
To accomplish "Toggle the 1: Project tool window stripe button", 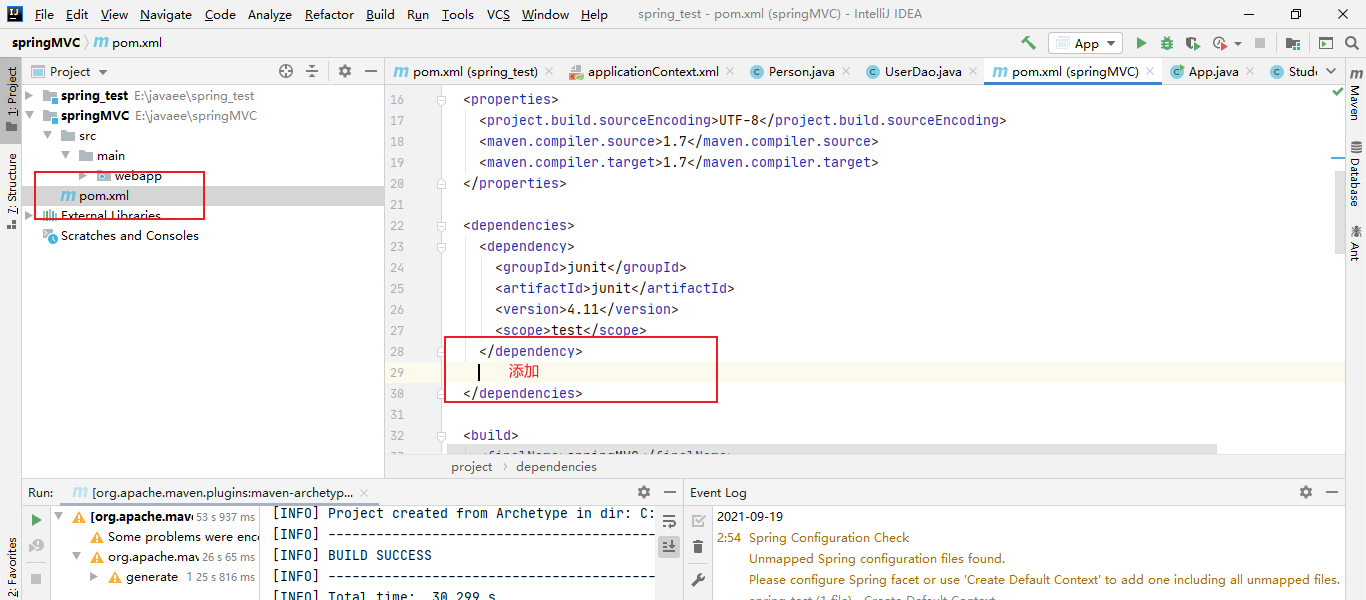I will (x=11, y=99).
